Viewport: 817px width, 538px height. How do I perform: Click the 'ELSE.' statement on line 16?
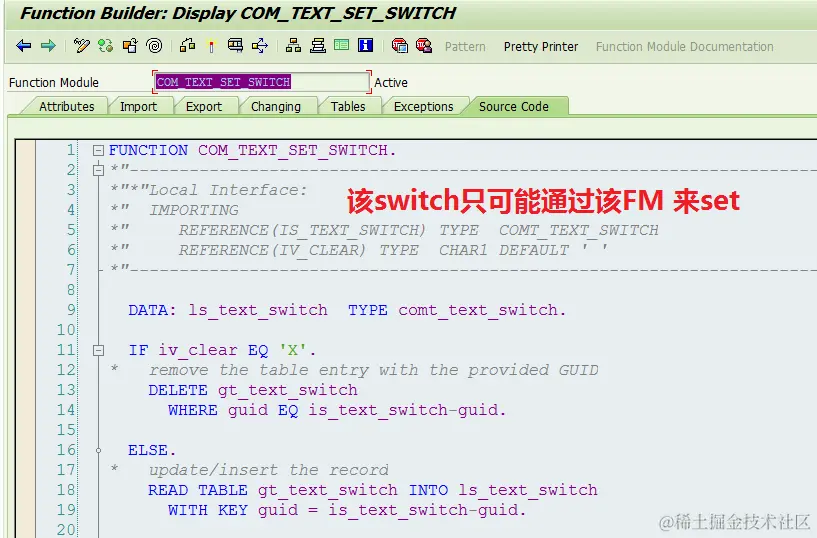[x=152, y=450]
